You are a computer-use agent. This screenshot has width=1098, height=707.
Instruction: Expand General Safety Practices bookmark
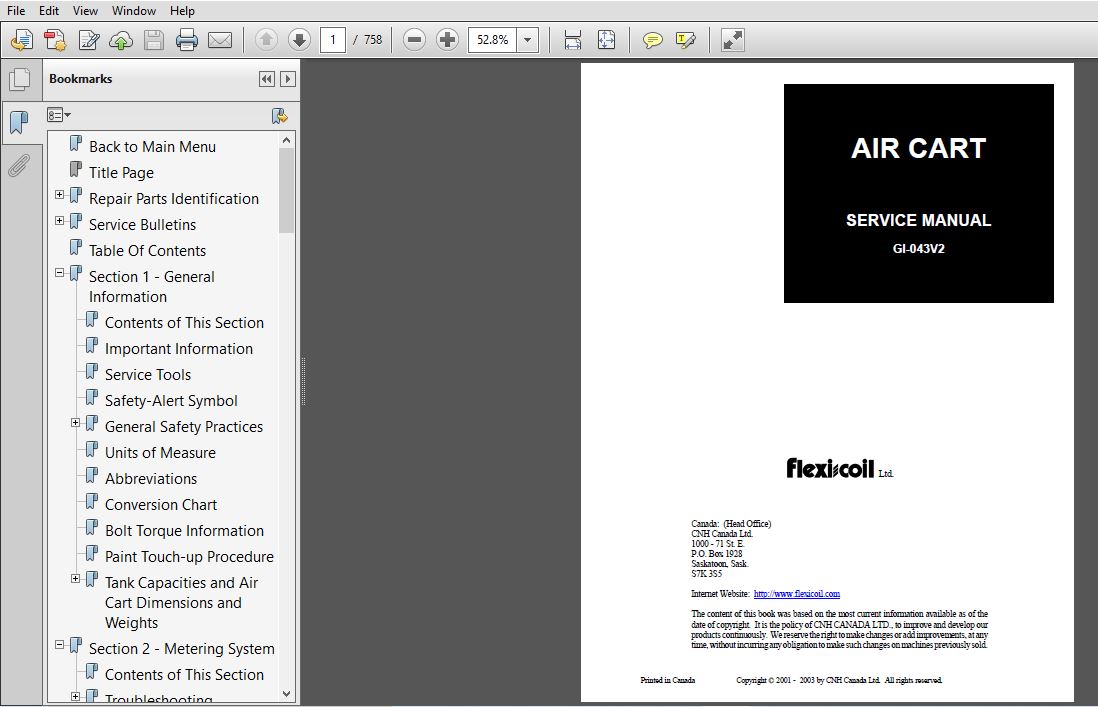point(76,423)
